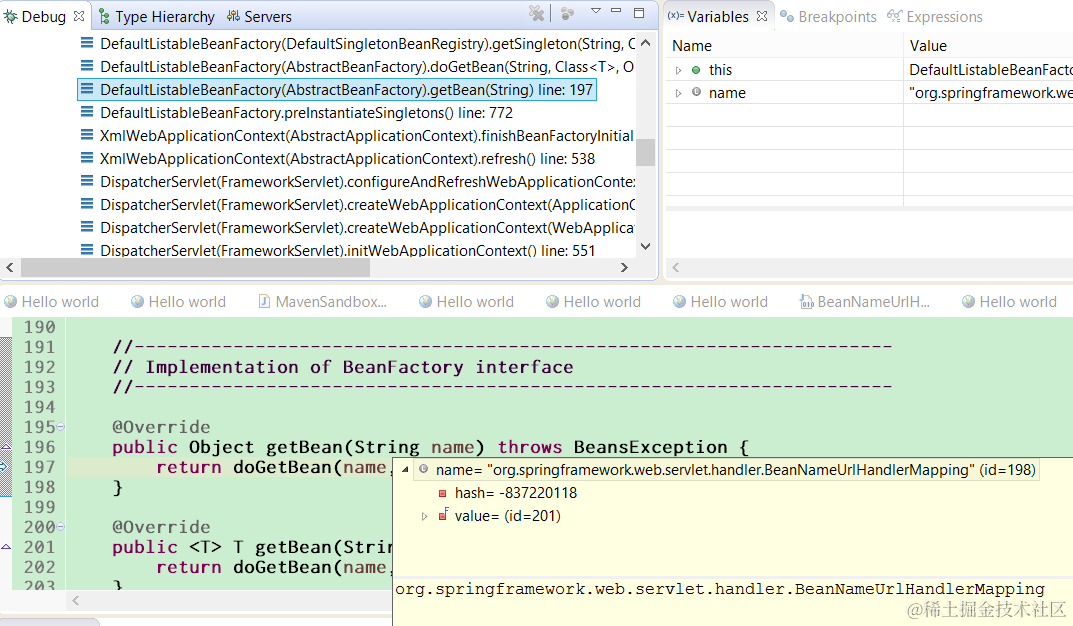This screenshot has width=1073, height=626.
Task: Click the BeanNameUrlH editor tab class icon
Action: pyautogui.click(x=807, y=302)
